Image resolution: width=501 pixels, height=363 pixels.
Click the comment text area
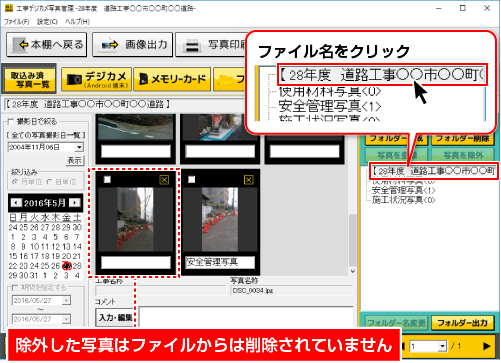tap(246, 317)
